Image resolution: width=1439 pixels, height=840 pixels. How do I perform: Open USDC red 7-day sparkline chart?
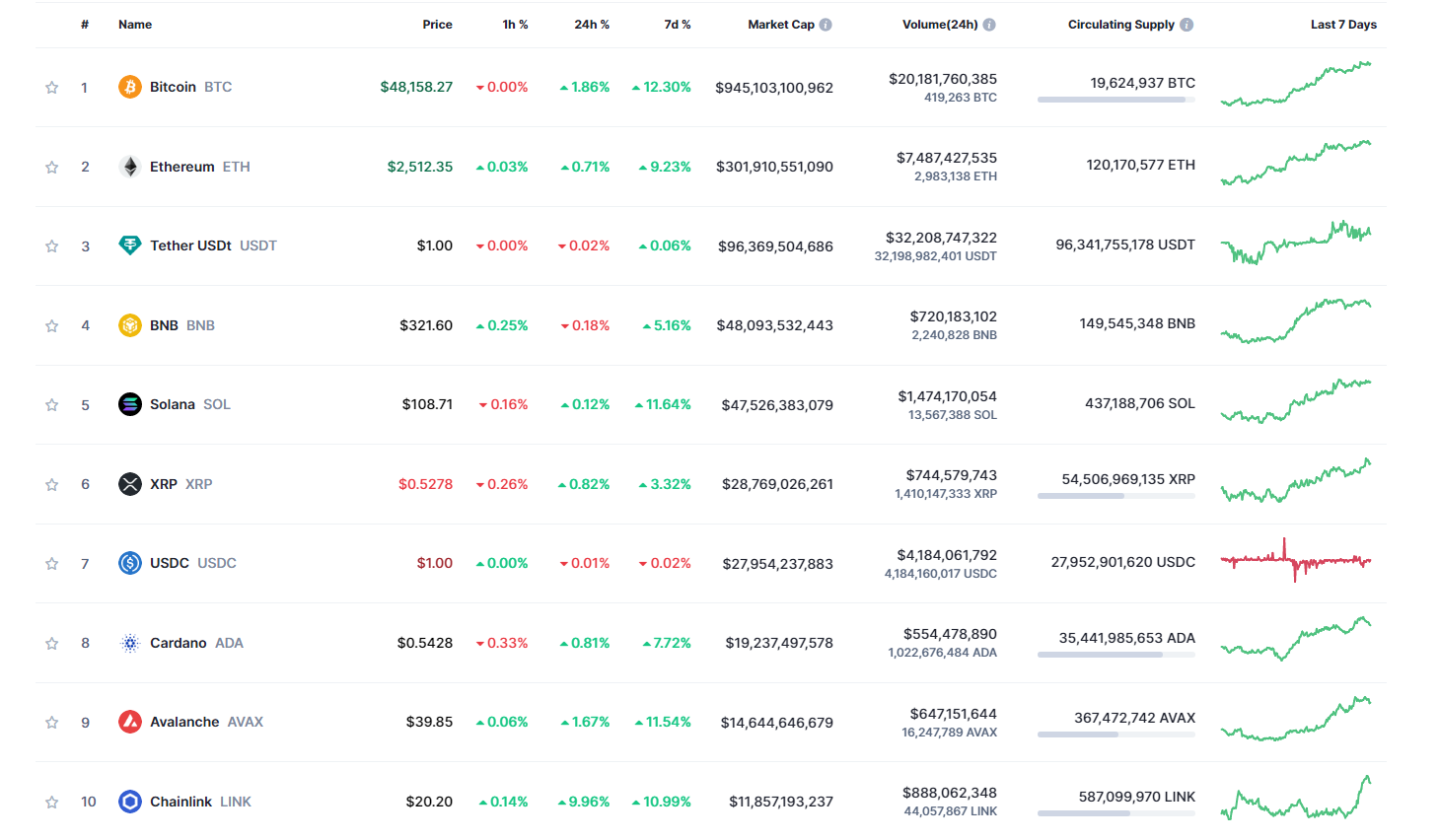click(1296, 560)
